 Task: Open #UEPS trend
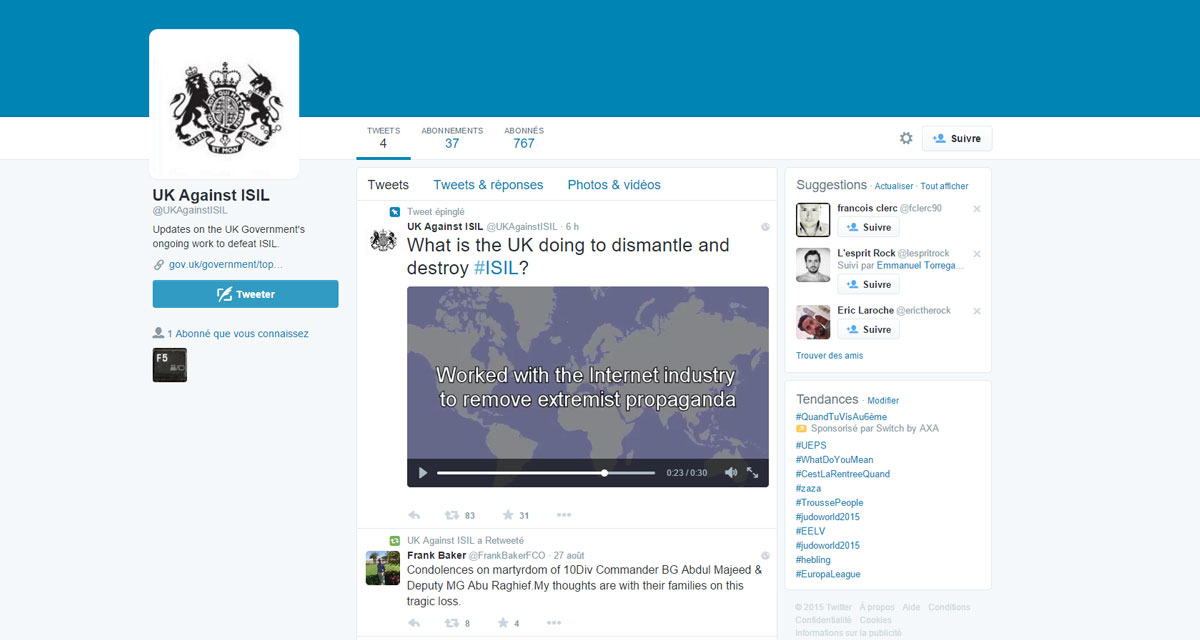click(810, 446)
